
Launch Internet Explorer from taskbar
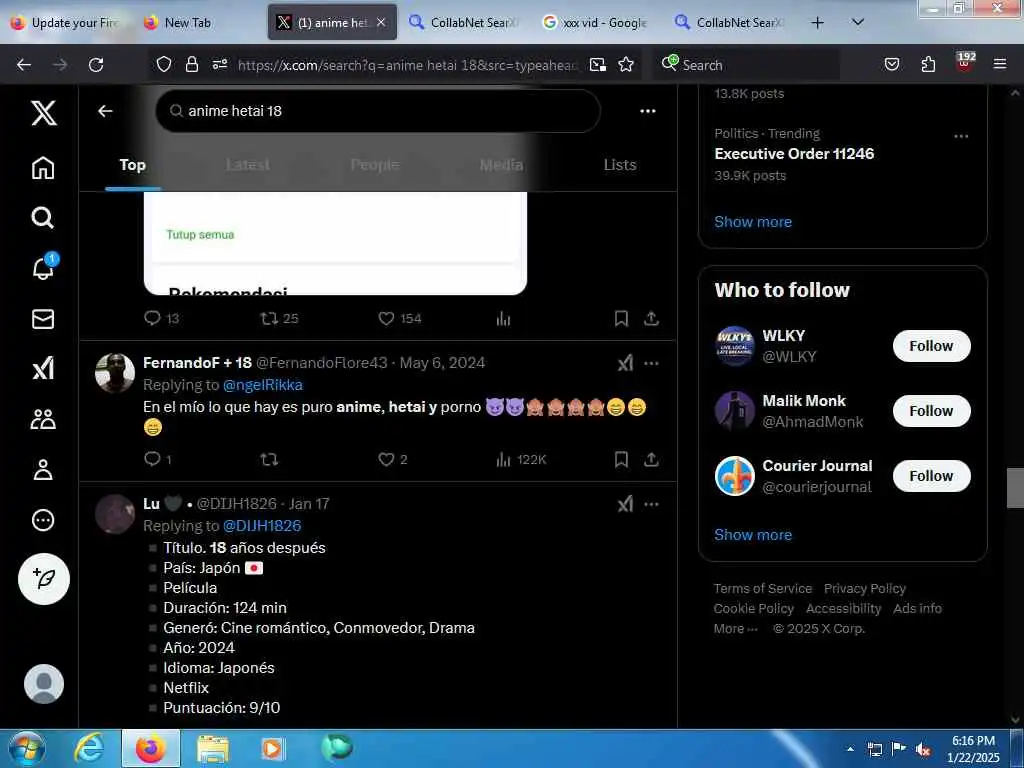(89, 749)
